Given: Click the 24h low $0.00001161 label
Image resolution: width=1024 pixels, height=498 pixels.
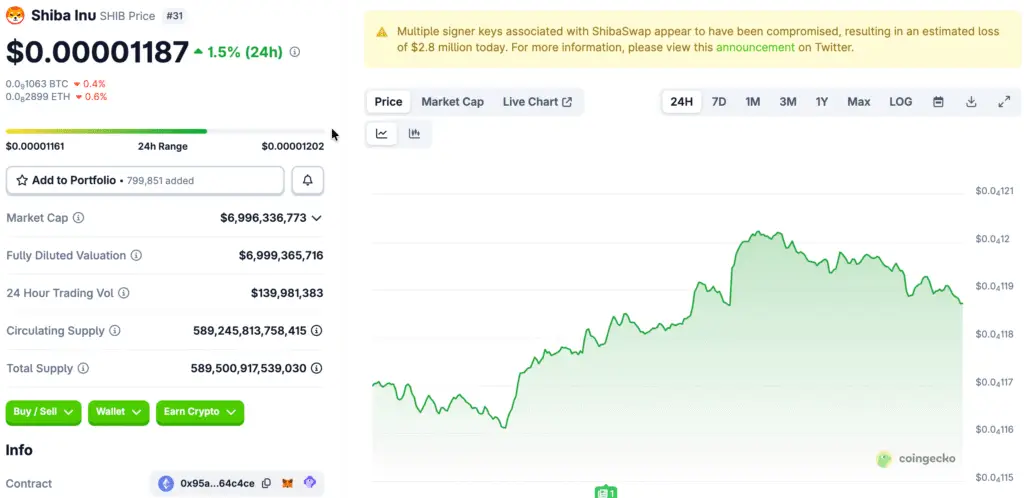Looking at the screenshot, I should pyautogui.click(x=35, y=146).
